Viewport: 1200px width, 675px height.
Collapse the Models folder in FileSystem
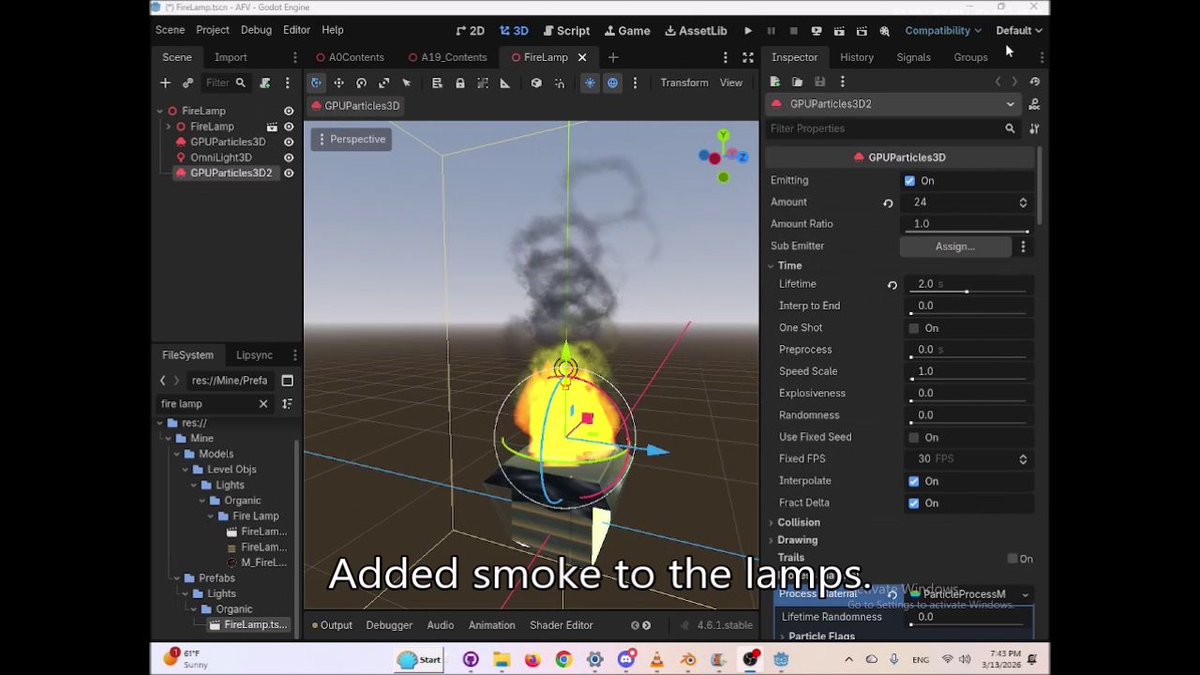coord(175,454)
